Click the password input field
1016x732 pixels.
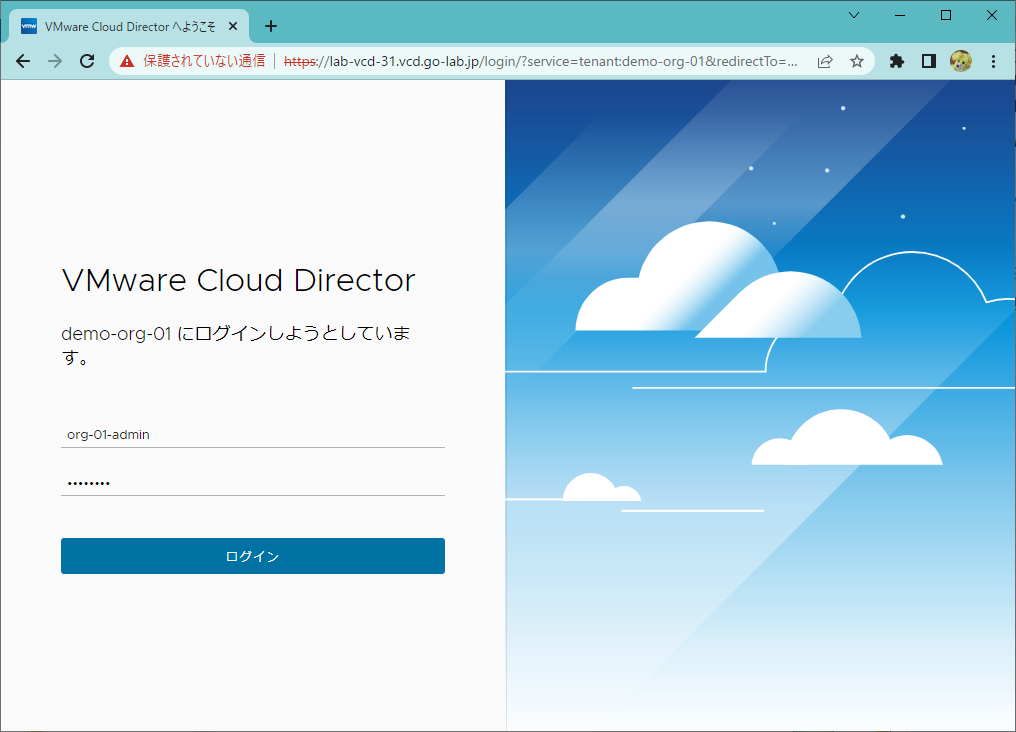(253, 483)
